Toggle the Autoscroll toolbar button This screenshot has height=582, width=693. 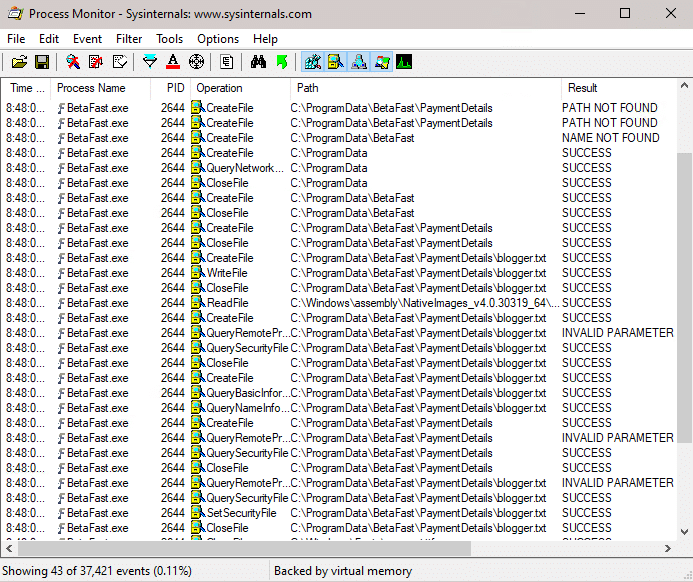click(x=96, y=62)
